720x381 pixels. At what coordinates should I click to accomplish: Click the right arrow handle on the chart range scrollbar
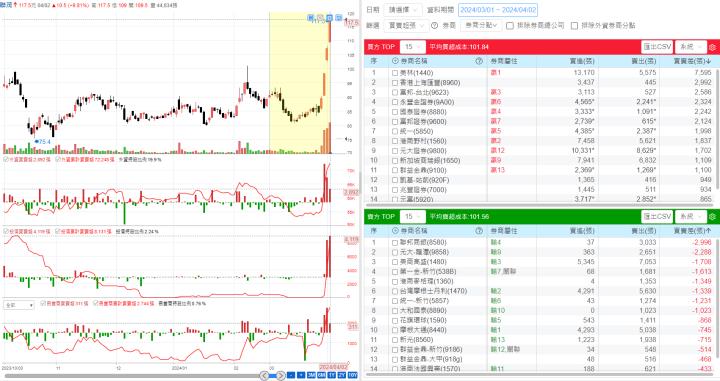coord(280,375)
